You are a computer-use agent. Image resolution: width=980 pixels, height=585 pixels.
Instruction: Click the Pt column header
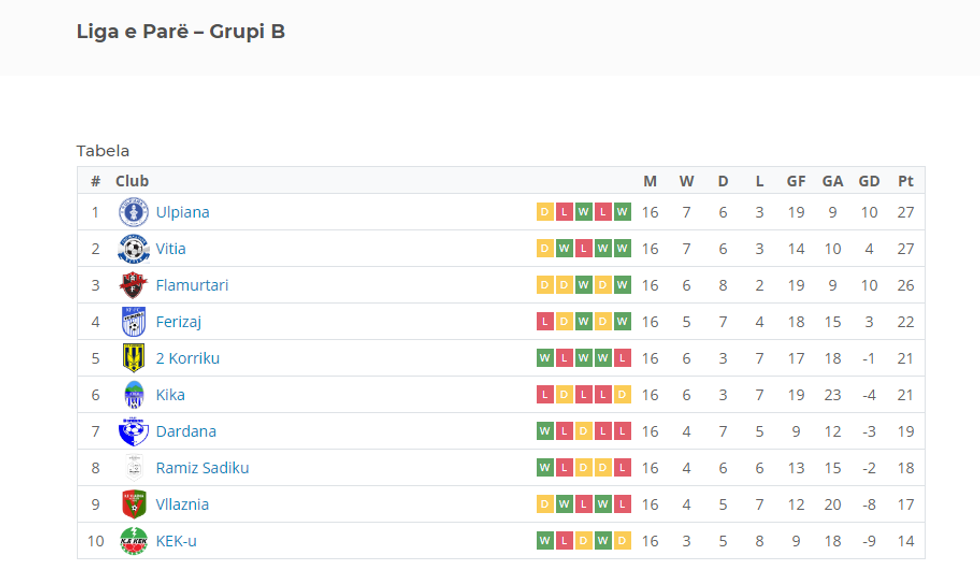coord(905,181)
